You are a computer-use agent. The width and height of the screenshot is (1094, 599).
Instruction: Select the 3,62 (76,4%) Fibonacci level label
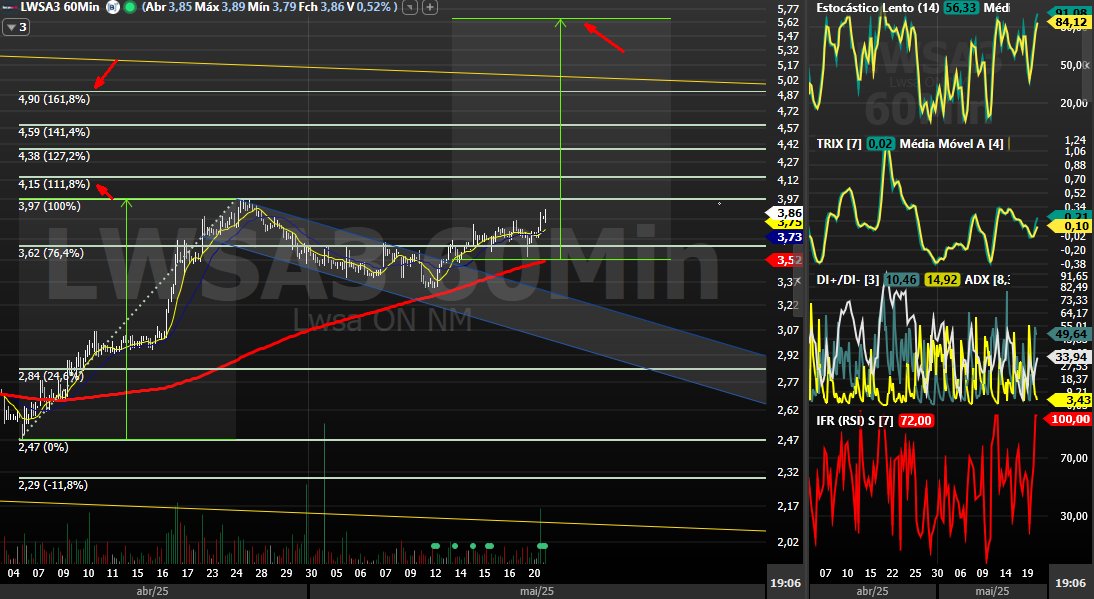tap(51, 252)
